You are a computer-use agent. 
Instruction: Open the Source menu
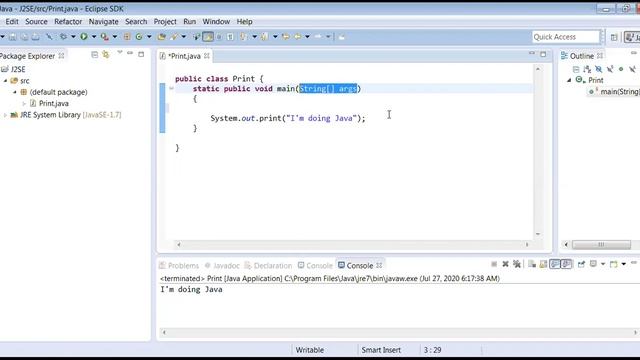click(x=36, y=22)
